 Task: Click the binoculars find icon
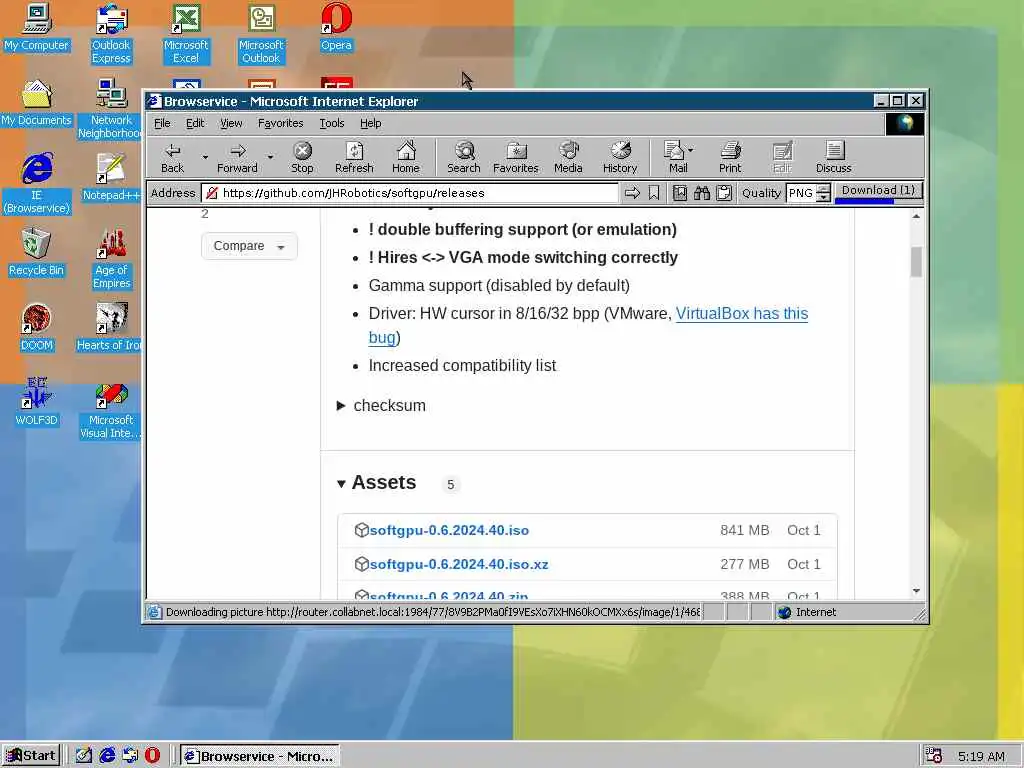[701, 193]
